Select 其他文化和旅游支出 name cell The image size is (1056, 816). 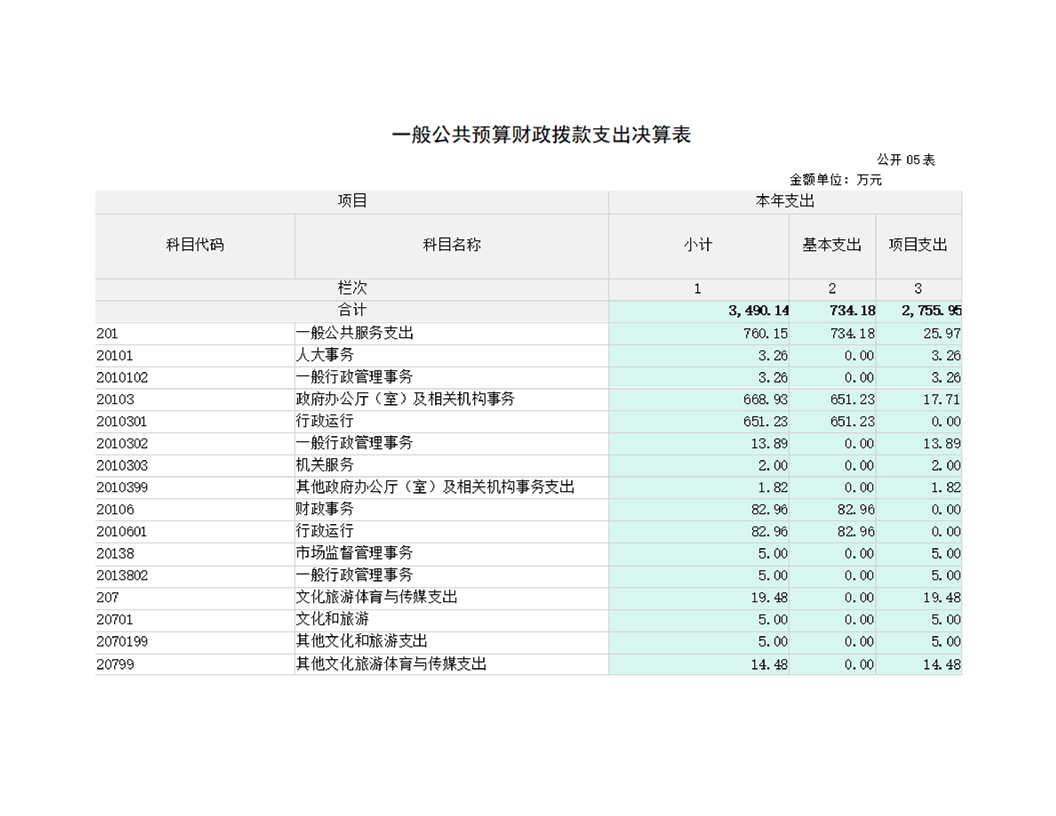451,642
